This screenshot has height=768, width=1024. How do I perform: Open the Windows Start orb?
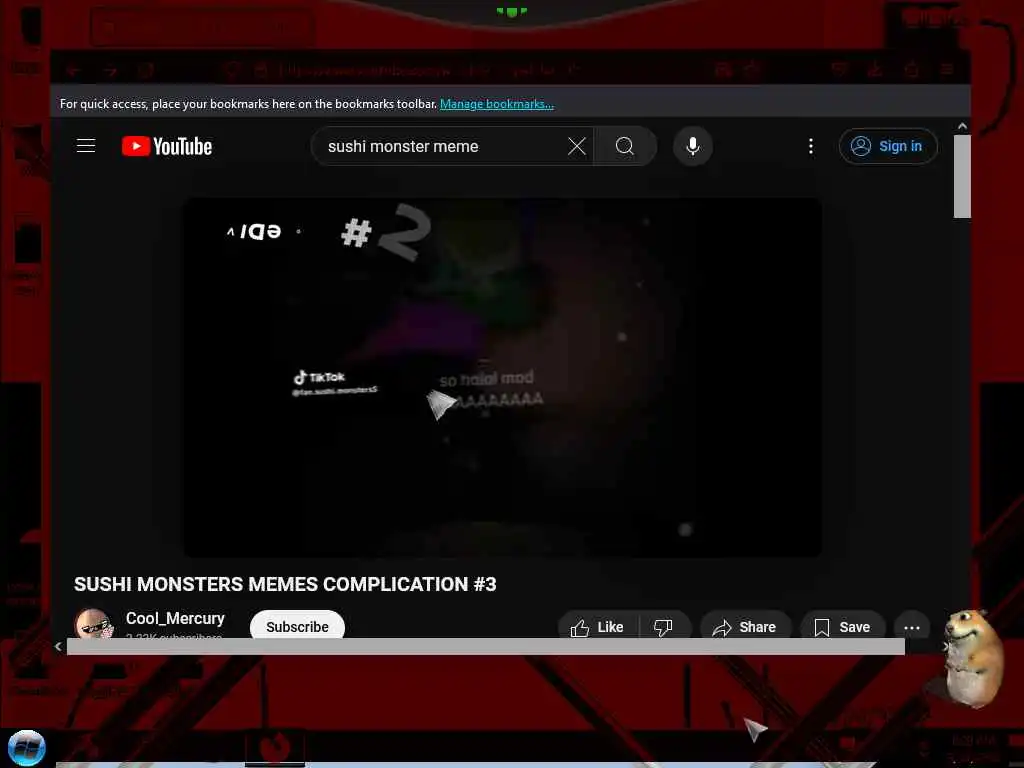(27, 748)
